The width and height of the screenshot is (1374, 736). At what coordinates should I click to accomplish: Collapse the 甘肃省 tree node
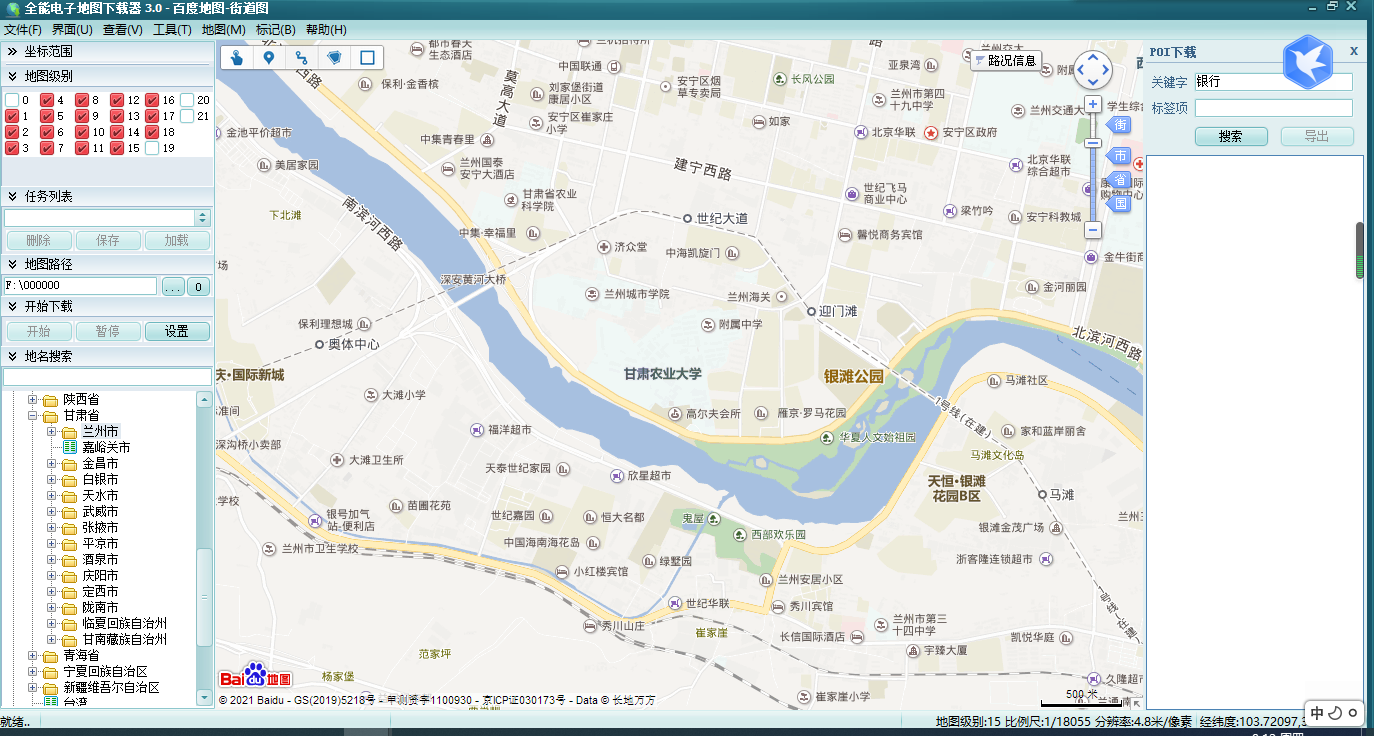coord(33,415)
